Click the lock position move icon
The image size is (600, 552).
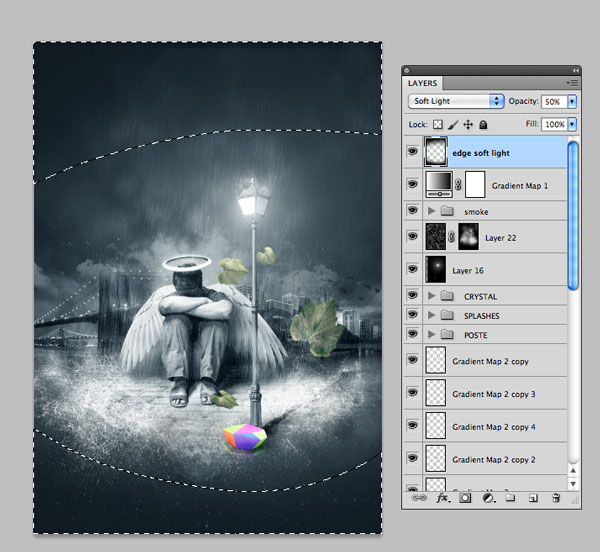point(468,125)
